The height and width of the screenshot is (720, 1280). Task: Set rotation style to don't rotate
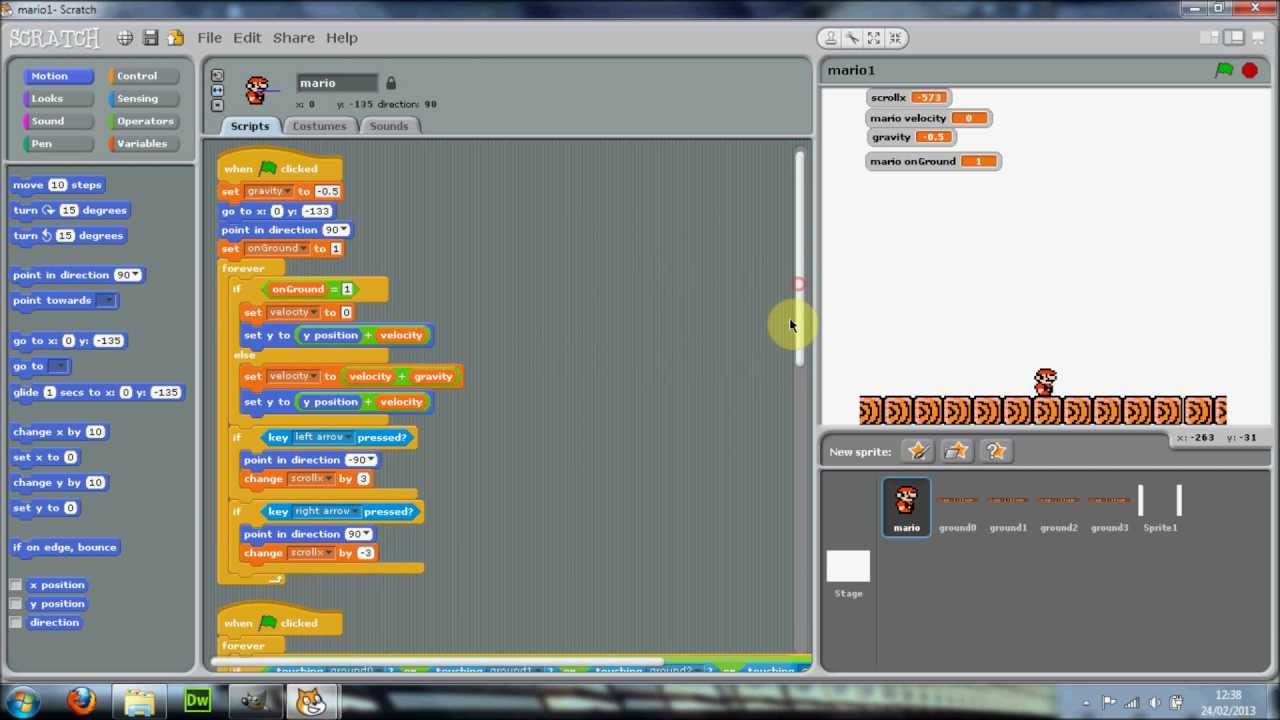[x=217, y=105]
